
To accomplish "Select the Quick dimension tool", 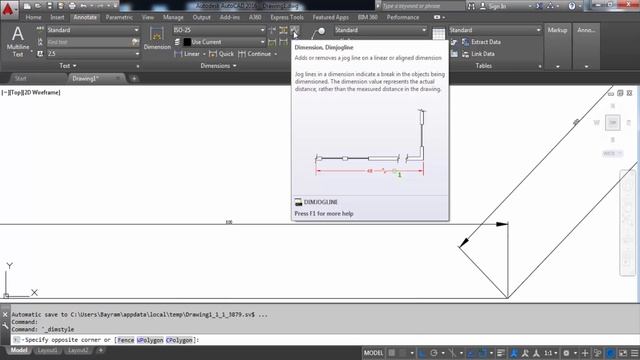I will 221,54.
